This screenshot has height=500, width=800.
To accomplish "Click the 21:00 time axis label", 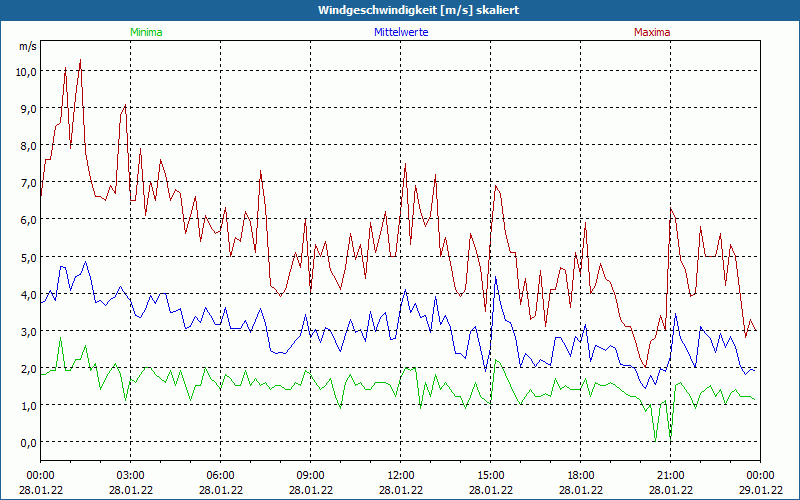I will [x=670, y=475].
